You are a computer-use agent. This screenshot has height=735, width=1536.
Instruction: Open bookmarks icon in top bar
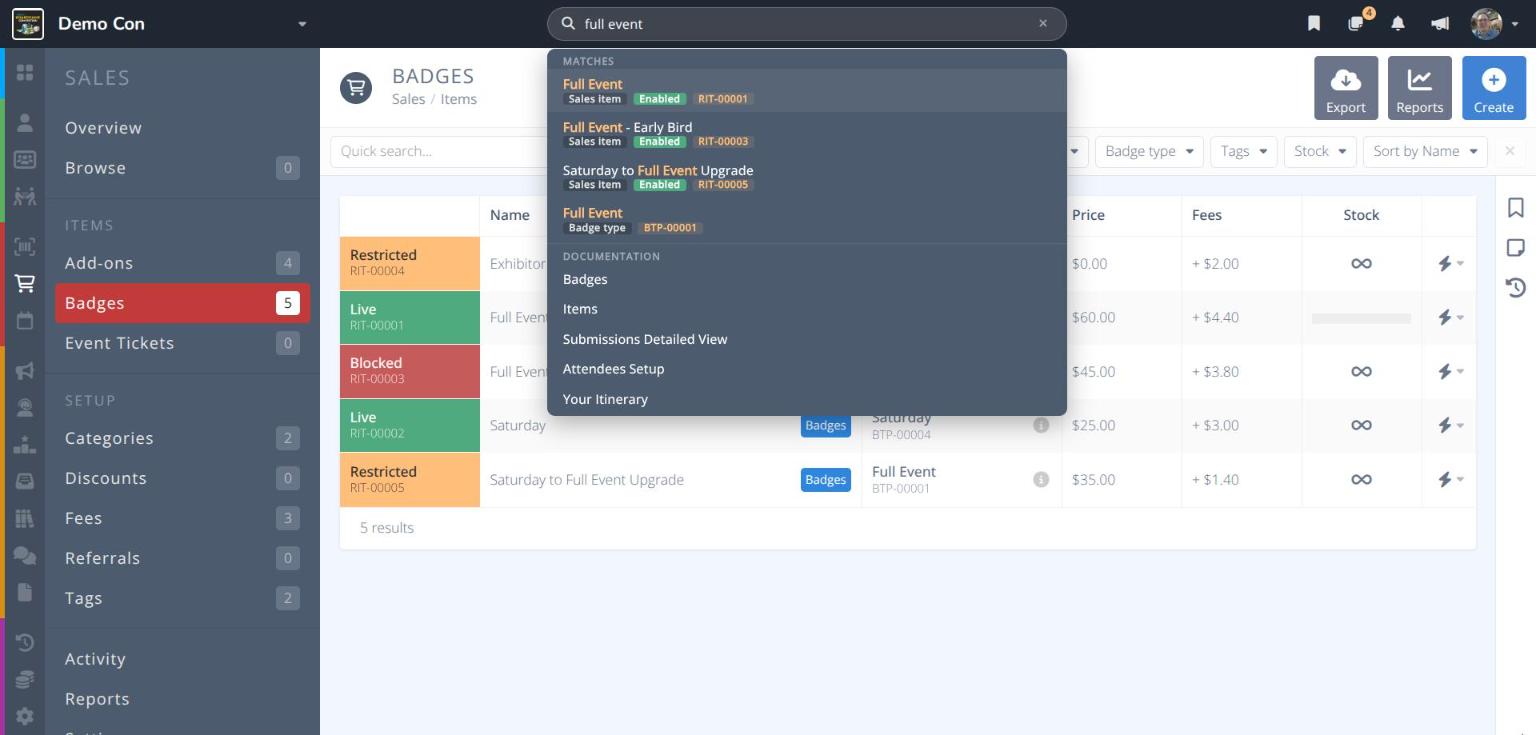(1314, 23)
